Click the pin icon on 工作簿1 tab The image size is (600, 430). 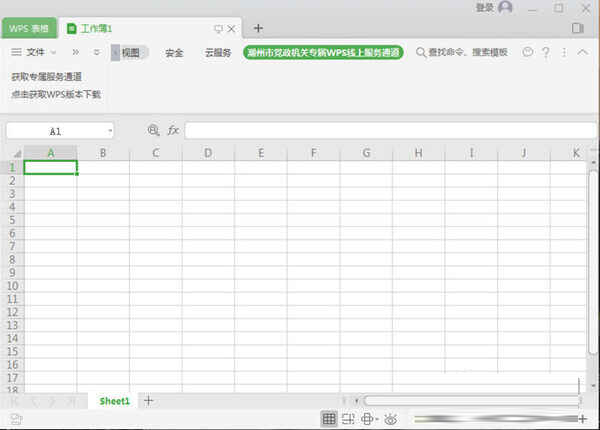pyautogui.click(x=218, y=29)
